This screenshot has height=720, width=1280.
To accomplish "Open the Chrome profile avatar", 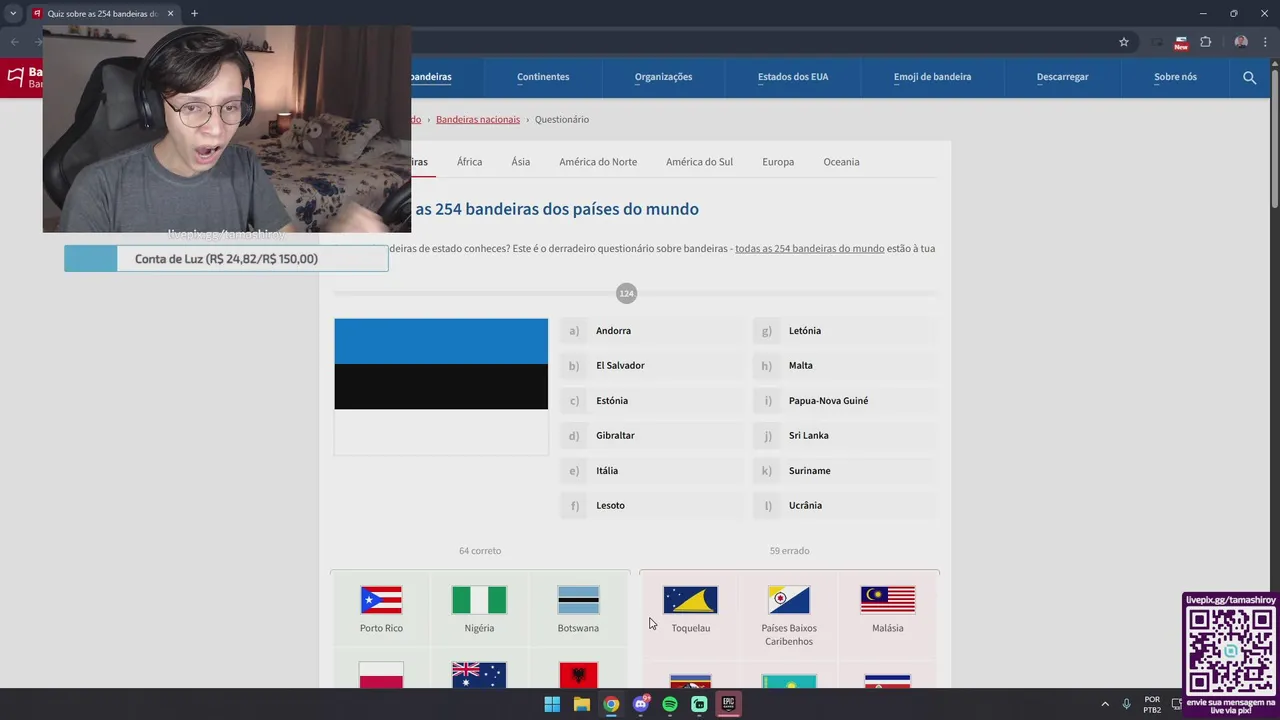I will [1241, 42].
